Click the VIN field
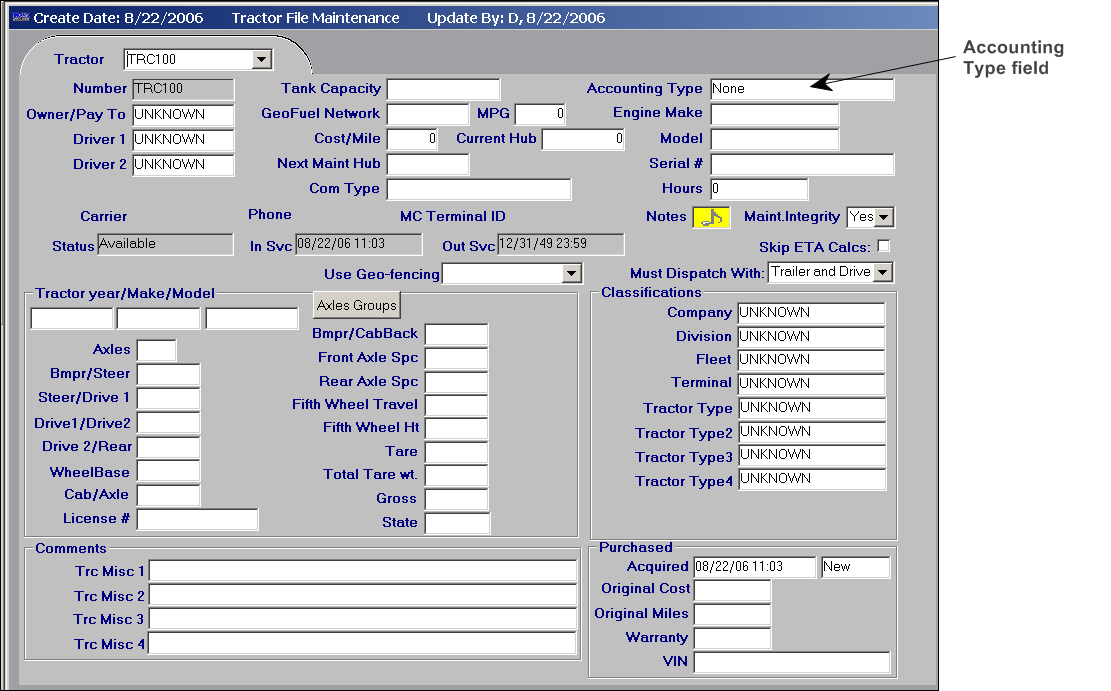 (x=791, y=663)
